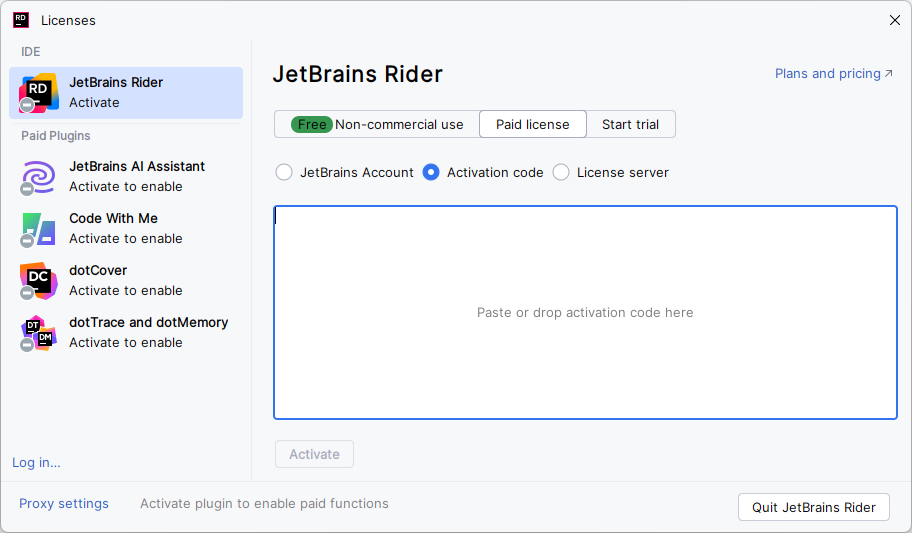Choose the License server radio option

561,172
